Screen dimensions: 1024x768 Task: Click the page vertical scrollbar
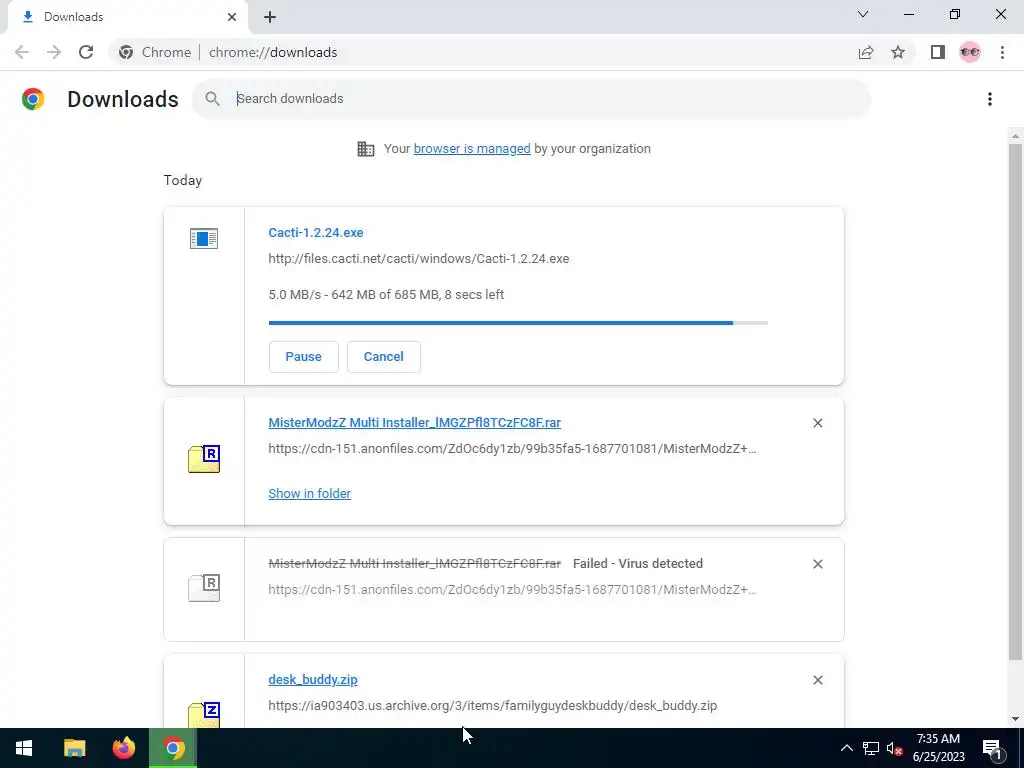point(1015,402)
